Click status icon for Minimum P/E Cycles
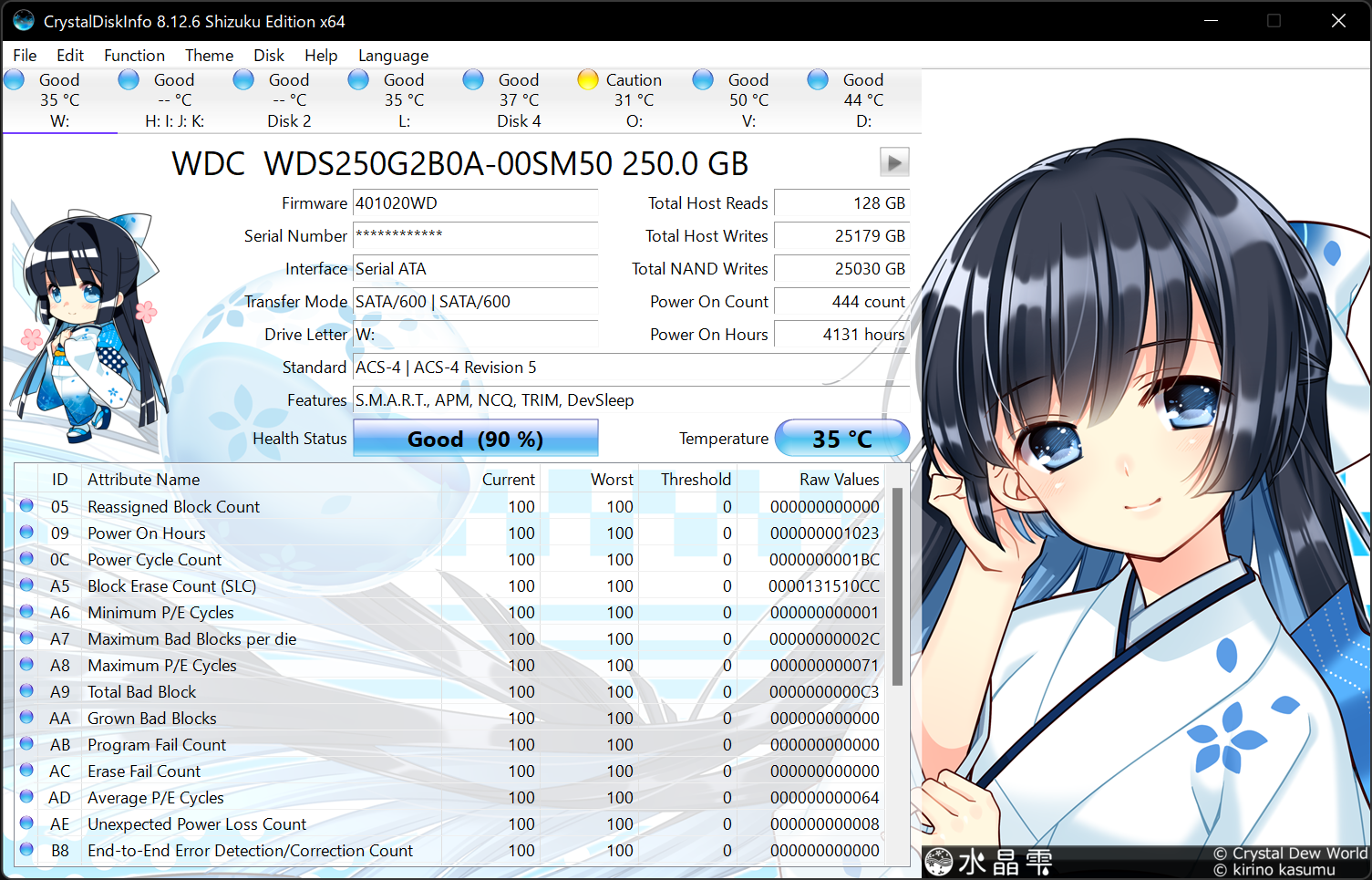This screenshot has height=880, width=1372. [x=26, y=611]
